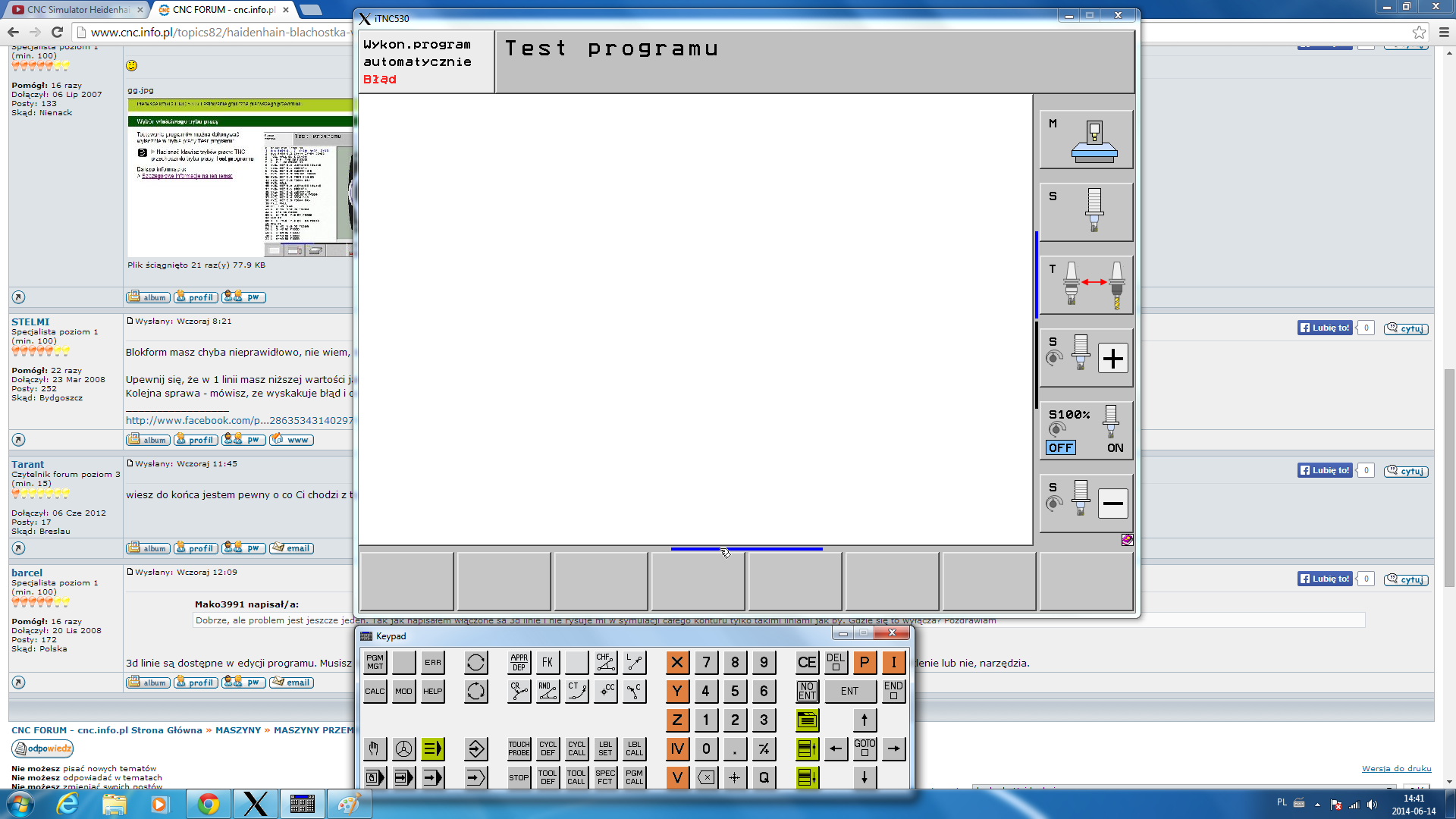Select the CT tangential arc key
The height and width of the screenshot is (819, 1456).
[576, 691]
